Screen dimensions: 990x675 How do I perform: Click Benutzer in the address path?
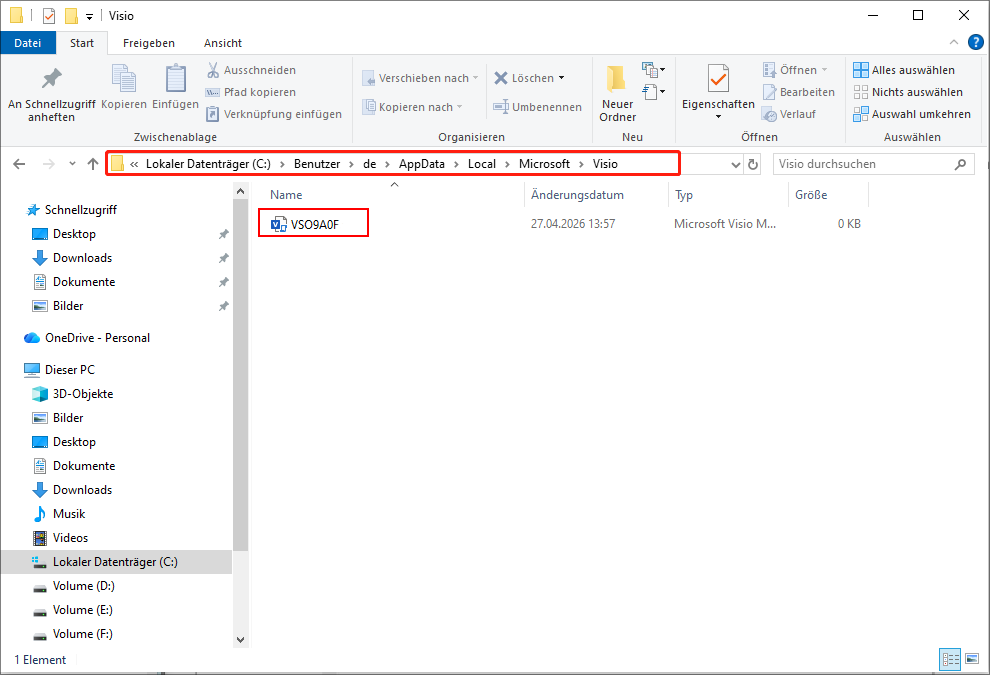[x=317, y=164]
